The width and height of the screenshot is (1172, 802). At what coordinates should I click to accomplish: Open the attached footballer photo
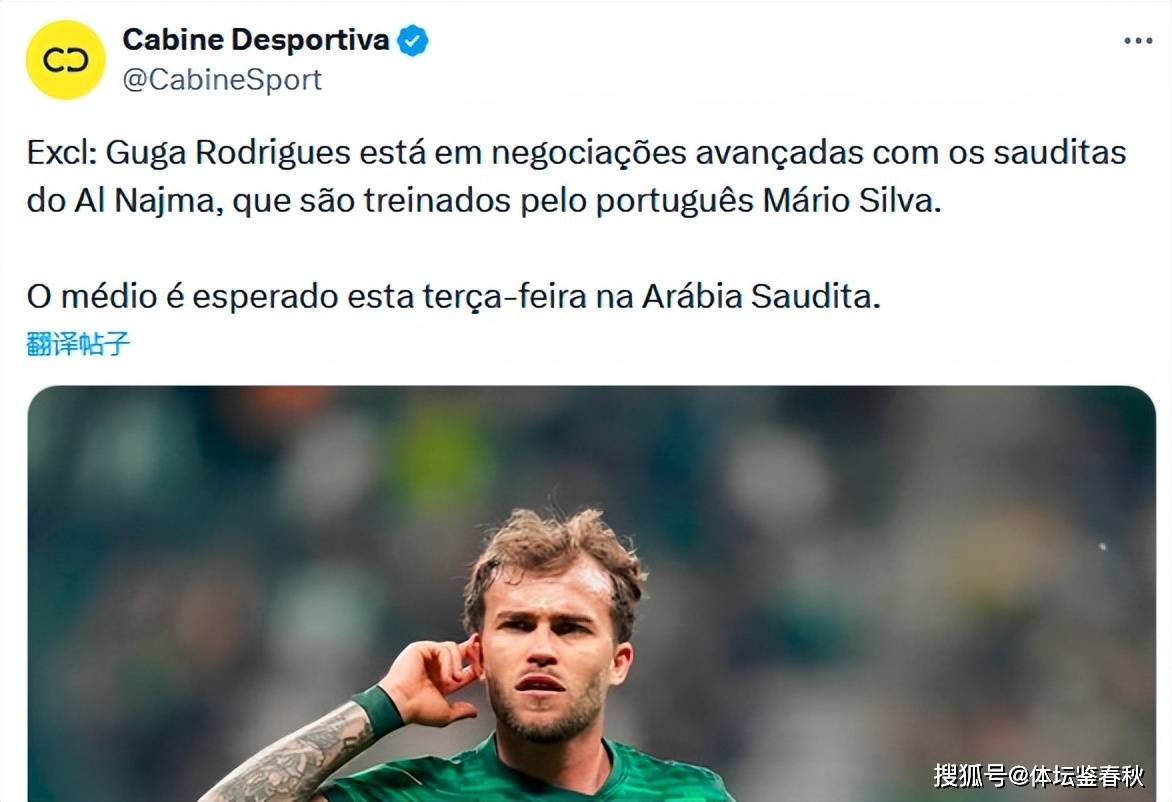(x=592, y=593)
